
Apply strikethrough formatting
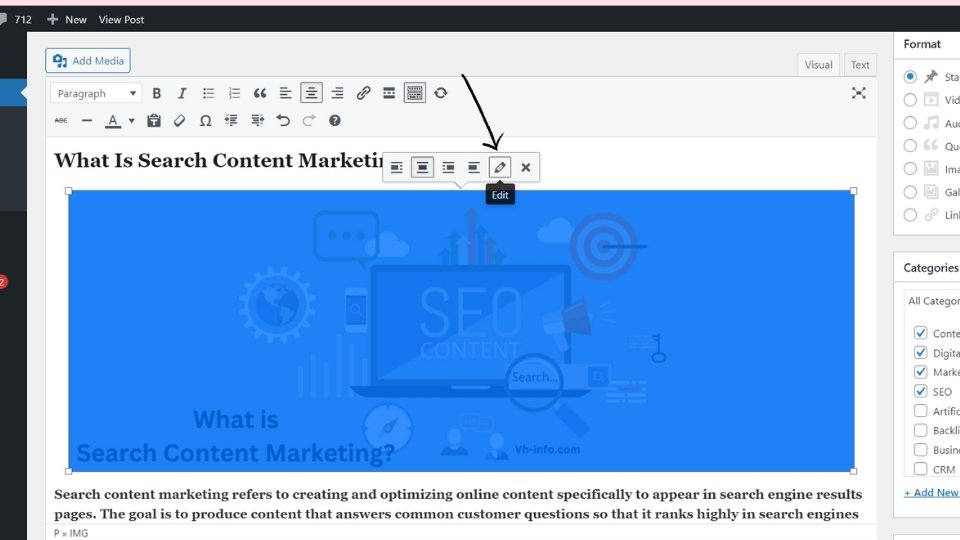coord(61,121)
